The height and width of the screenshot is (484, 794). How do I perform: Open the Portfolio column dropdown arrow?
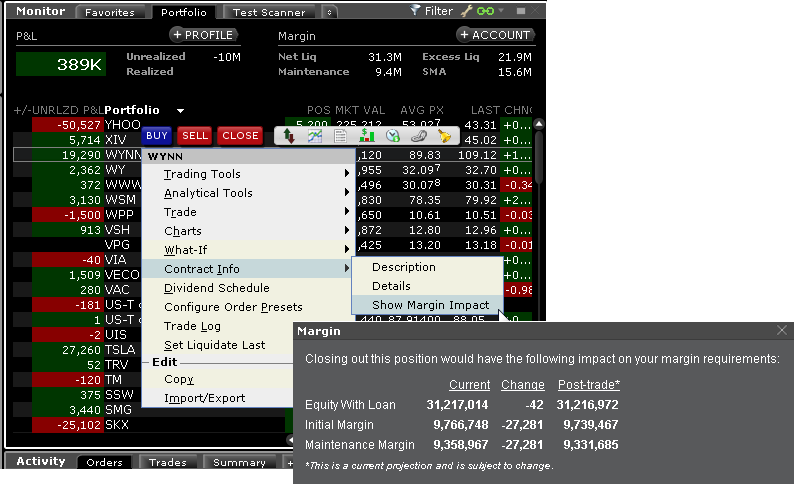(x=180, y=110)
